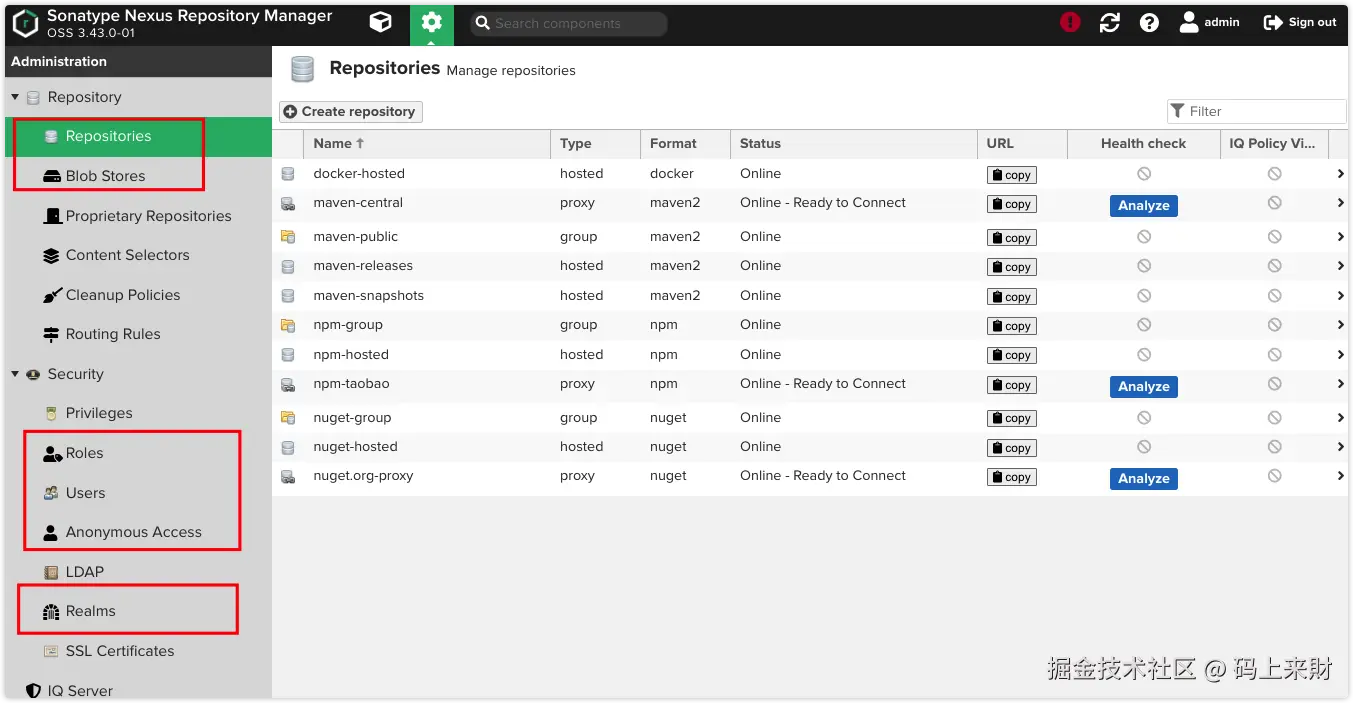Click the admin username label
This screenshot has height=703, width=1353.
click(x=1222, y=22)
